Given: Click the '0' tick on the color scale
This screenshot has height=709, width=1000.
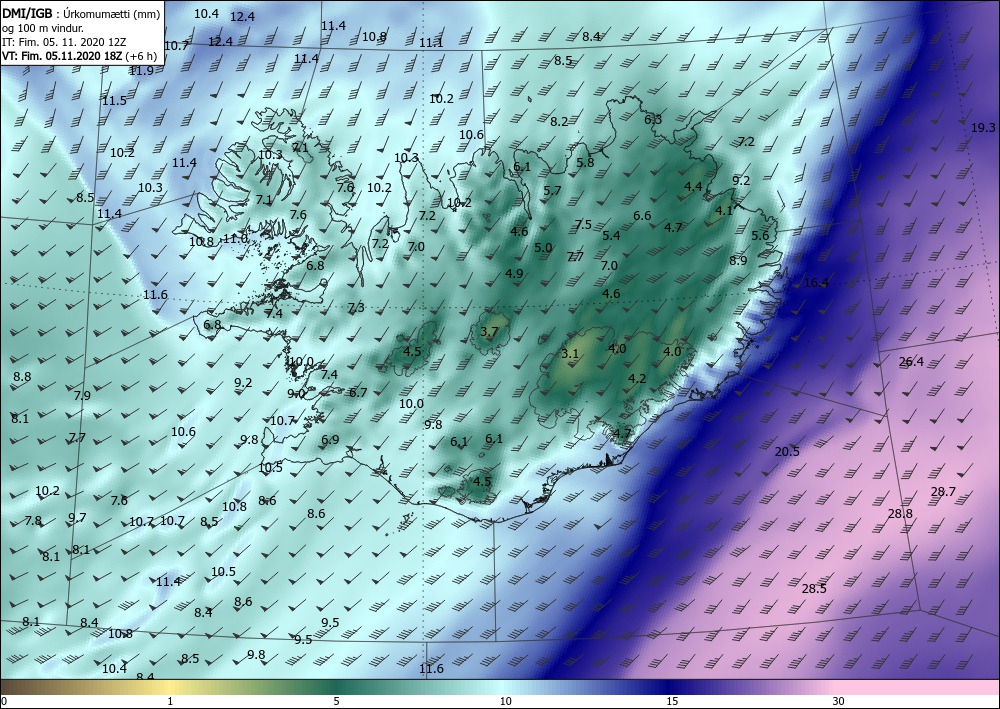Looking at the screenshot, I should coord(4,701).
